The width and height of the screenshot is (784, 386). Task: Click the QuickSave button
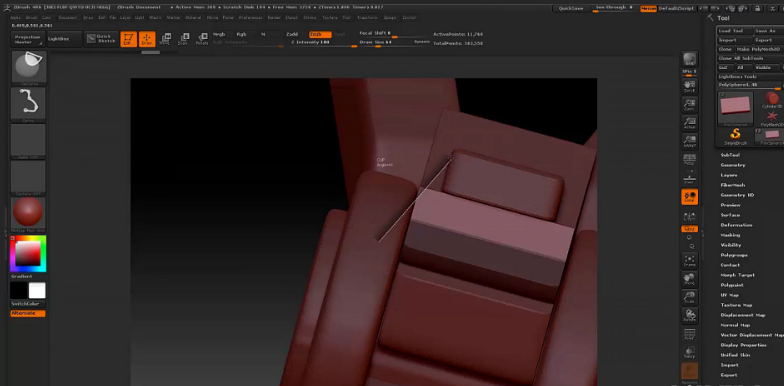570,8
